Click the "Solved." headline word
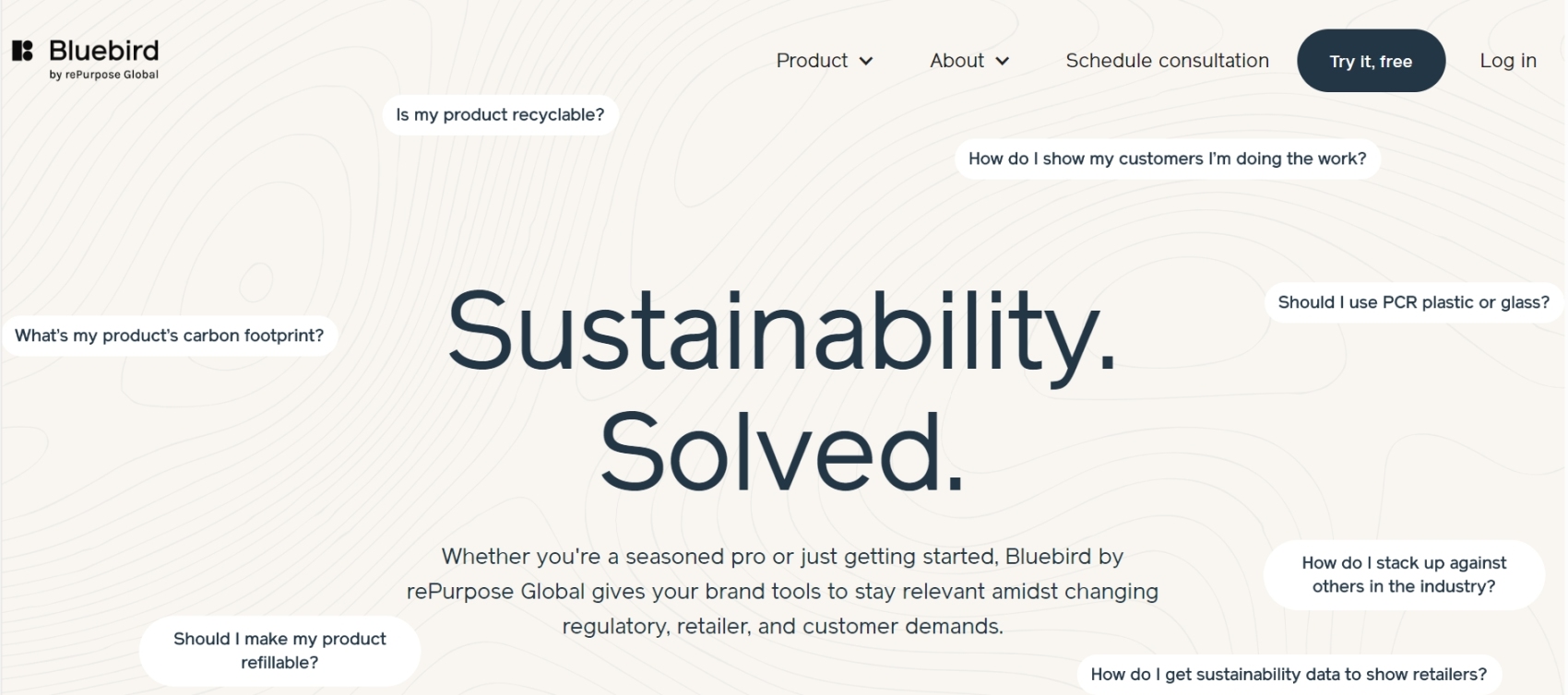The width and height of the screenshot is (1568, 695). point(781,452)
